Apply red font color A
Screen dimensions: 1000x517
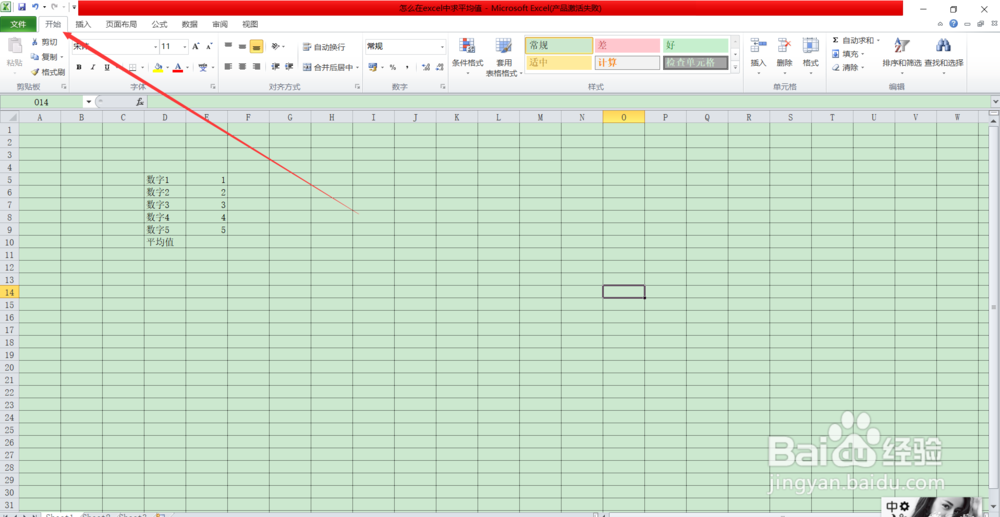pos(178,67)
